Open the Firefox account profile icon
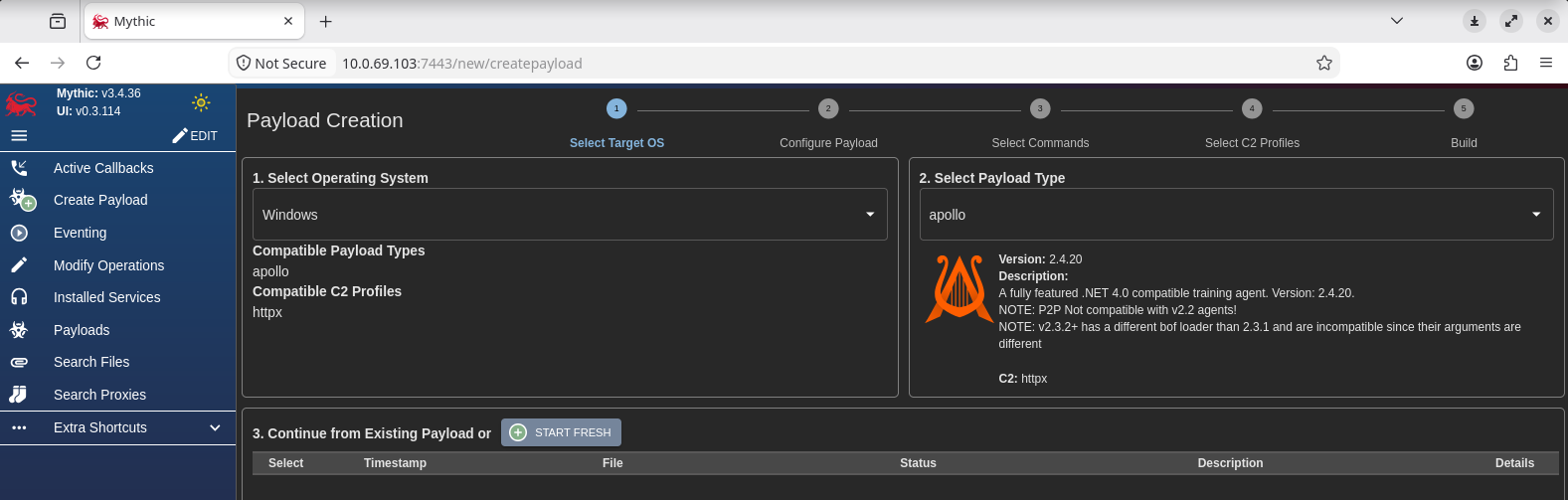The image size is (1568, 500). point(1475,63)
